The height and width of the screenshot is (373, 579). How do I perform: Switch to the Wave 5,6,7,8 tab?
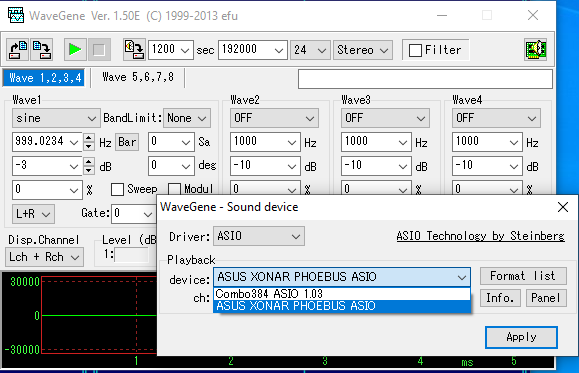(138, 77)
